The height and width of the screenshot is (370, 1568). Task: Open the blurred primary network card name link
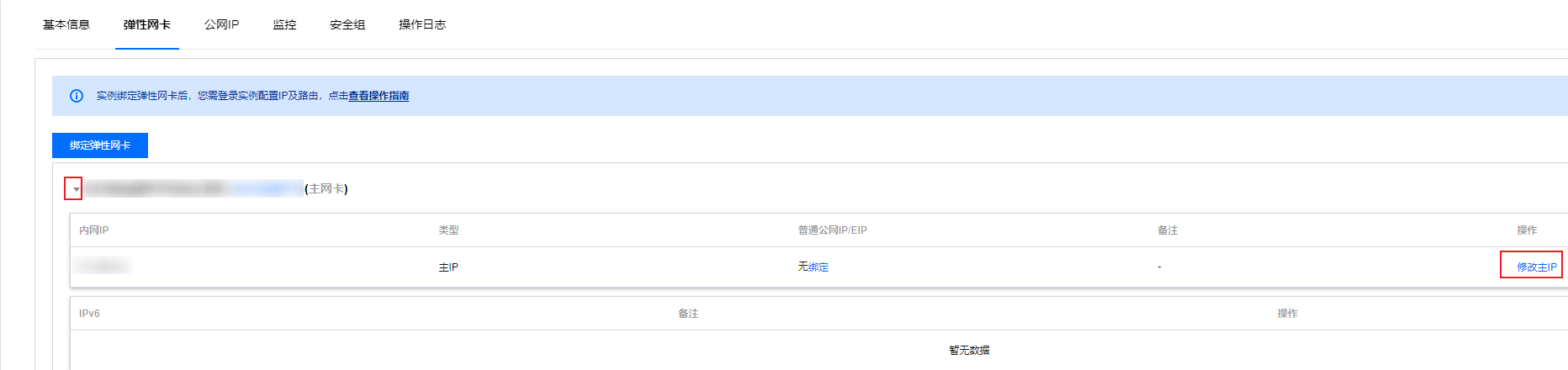tap(193, 189)
